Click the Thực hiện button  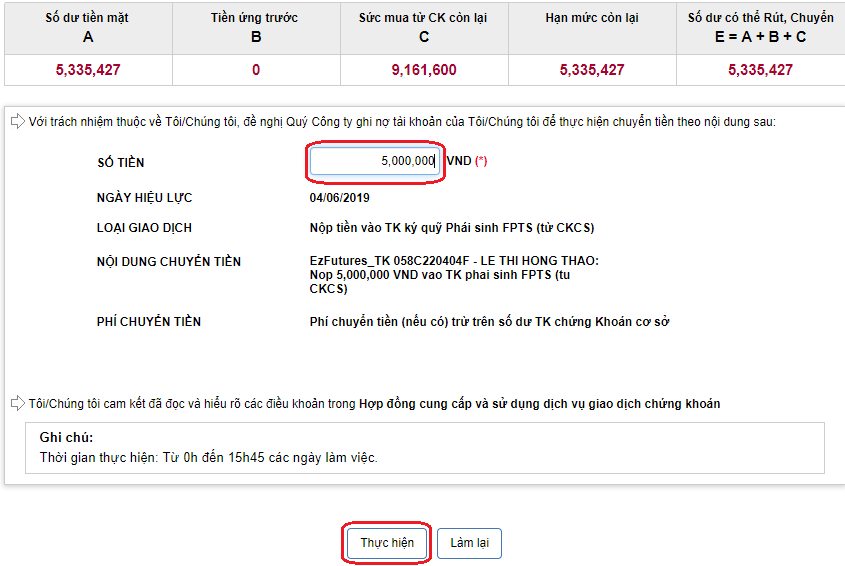click(x=387, y=543)
